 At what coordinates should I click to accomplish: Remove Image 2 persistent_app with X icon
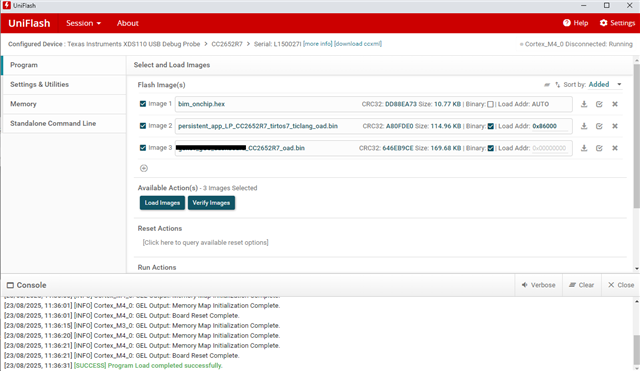(x=615, y=126)
